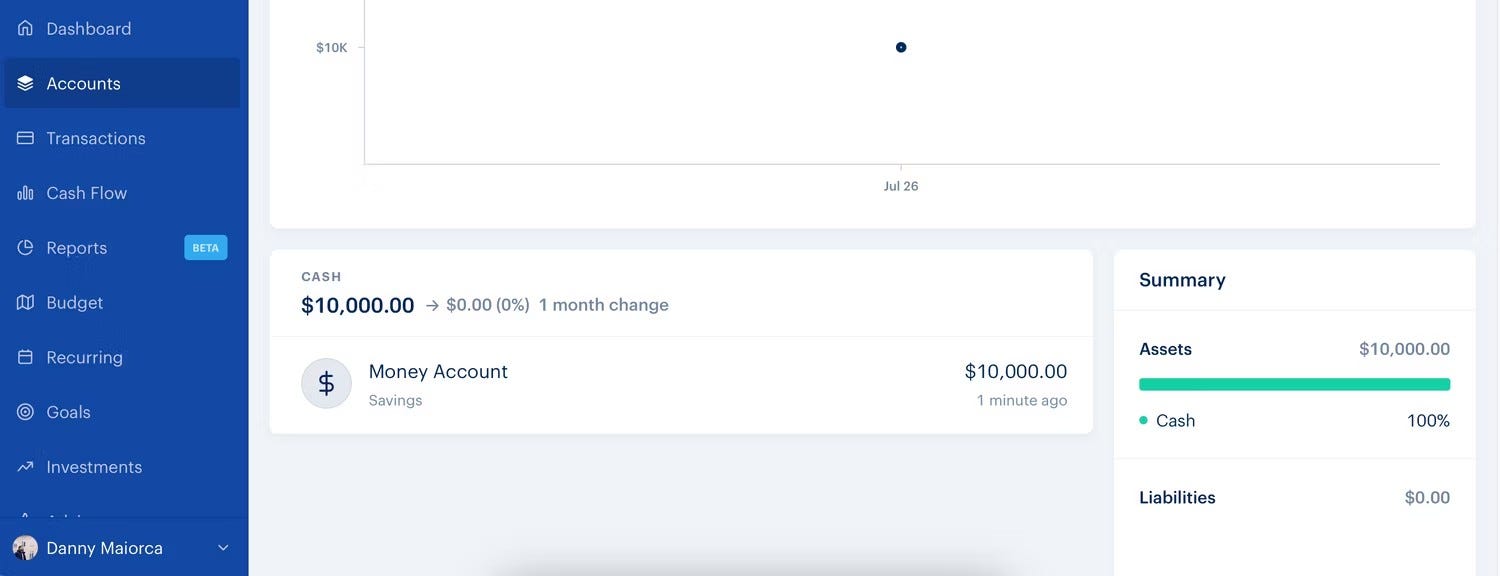Click the CASH section header
This screenshot has width=1500, height=576.
coord(321,277)
